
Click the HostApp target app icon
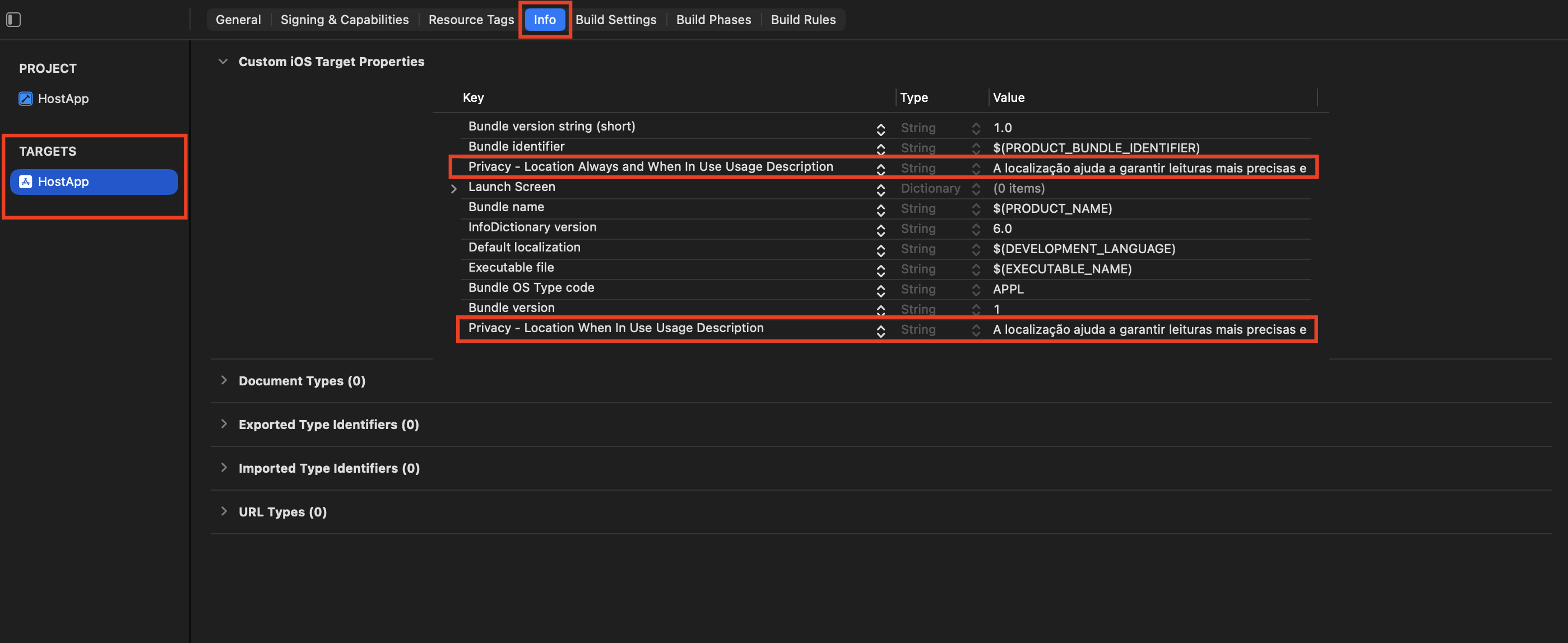pyautogui.click(x=25, y=181)
